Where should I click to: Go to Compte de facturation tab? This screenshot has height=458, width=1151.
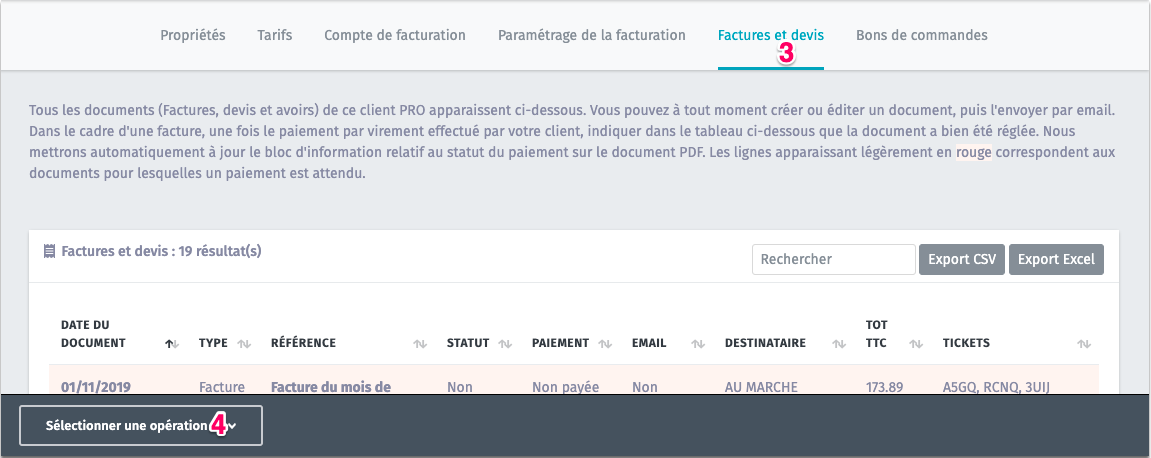point(395,35)
